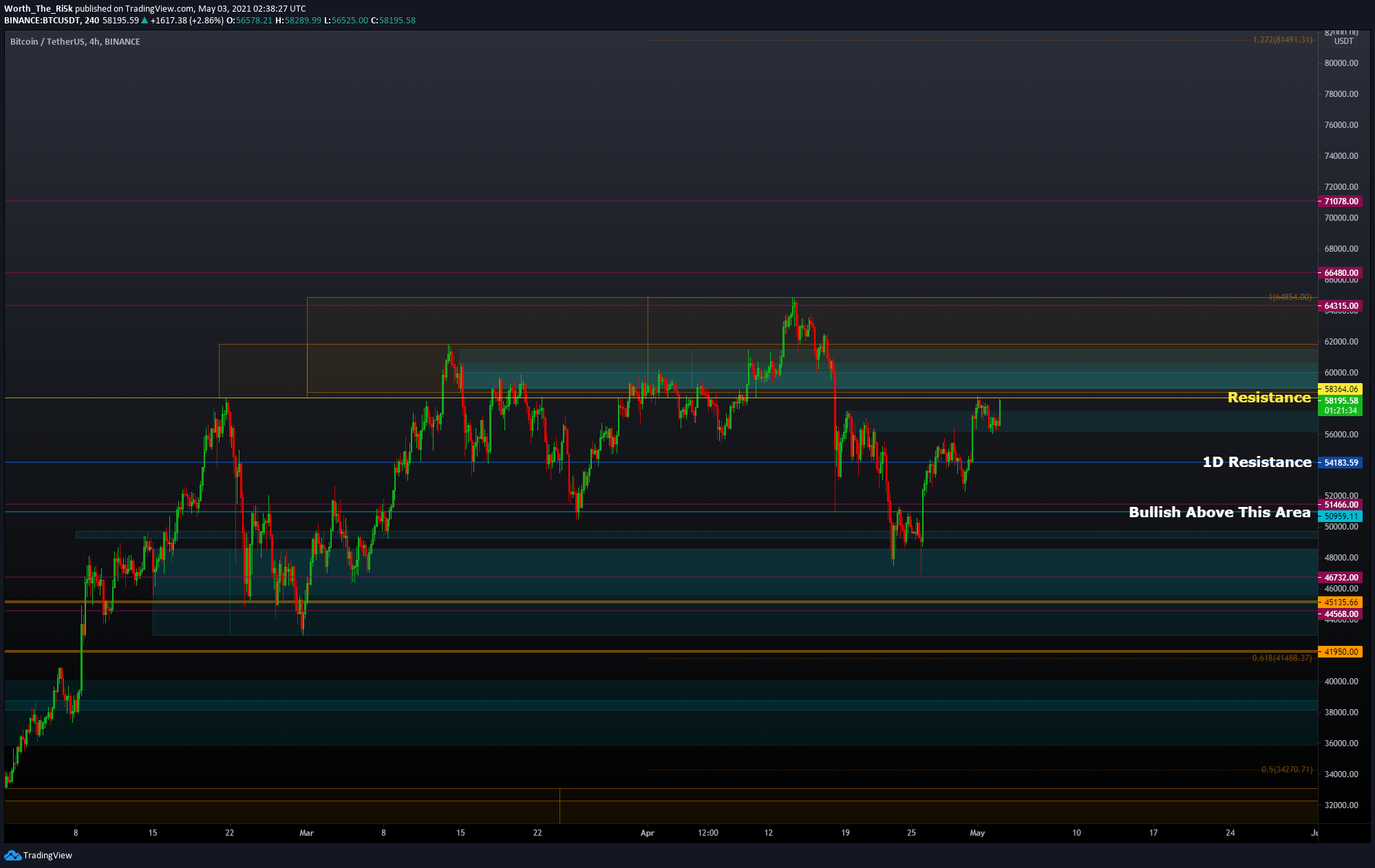1375x868 pixels.
Task: Click the Bitcoin / TetherUS chart title
Action: pos(75,42)
